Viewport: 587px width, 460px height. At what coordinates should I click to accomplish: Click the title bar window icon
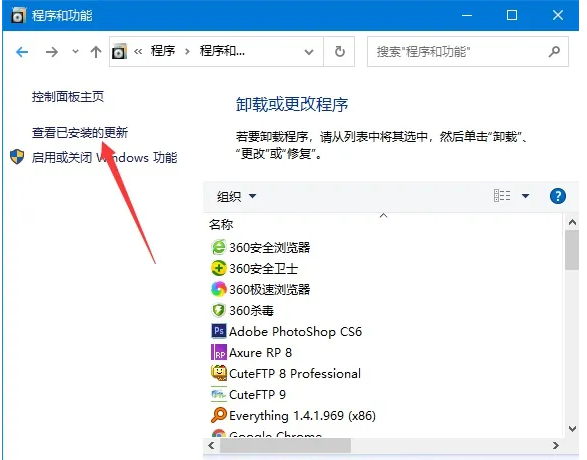click(x=18, y=16)
